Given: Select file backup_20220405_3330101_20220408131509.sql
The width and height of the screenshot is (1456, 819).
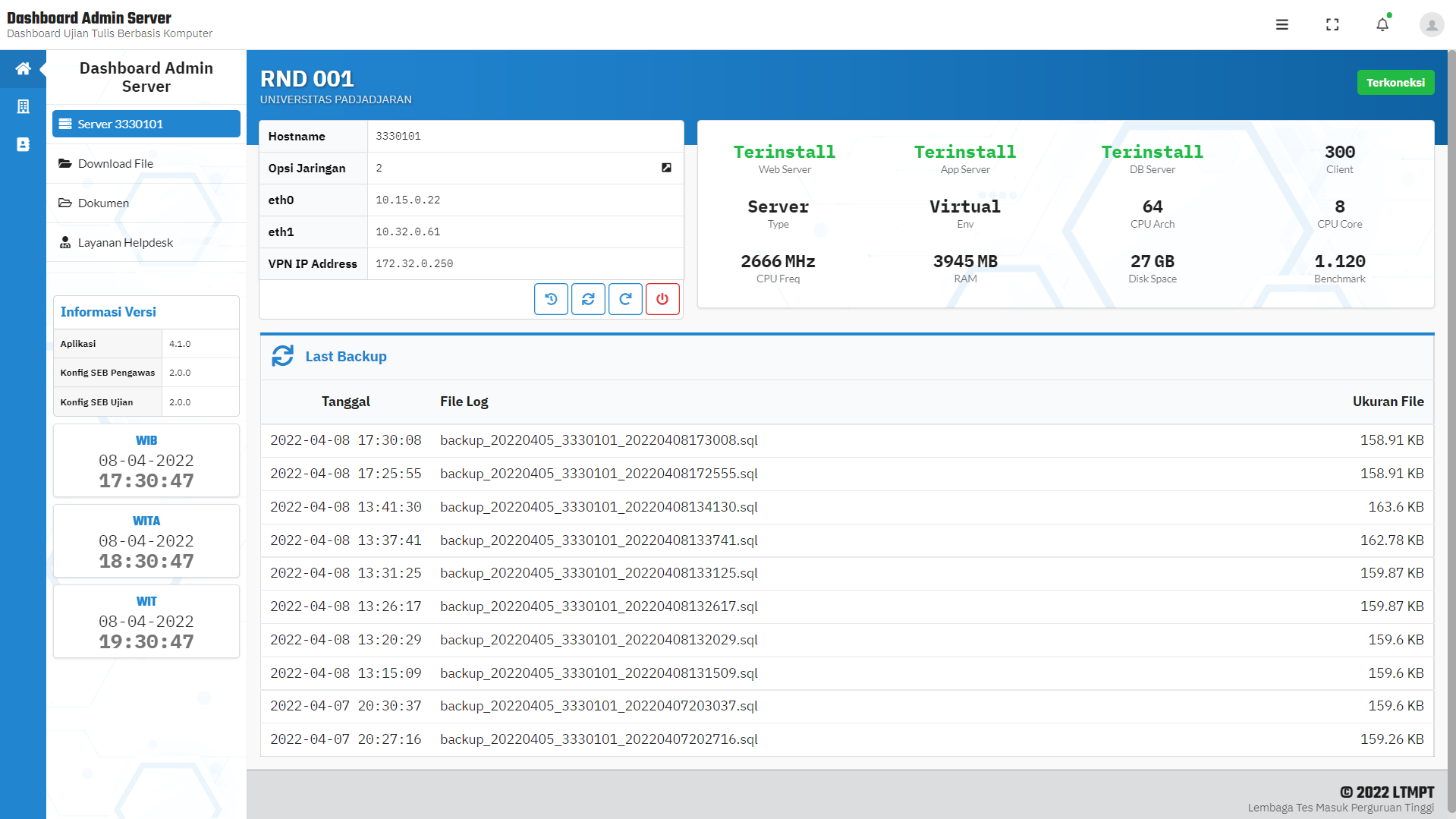Looking at the screenshot, I should coord(599,673).
